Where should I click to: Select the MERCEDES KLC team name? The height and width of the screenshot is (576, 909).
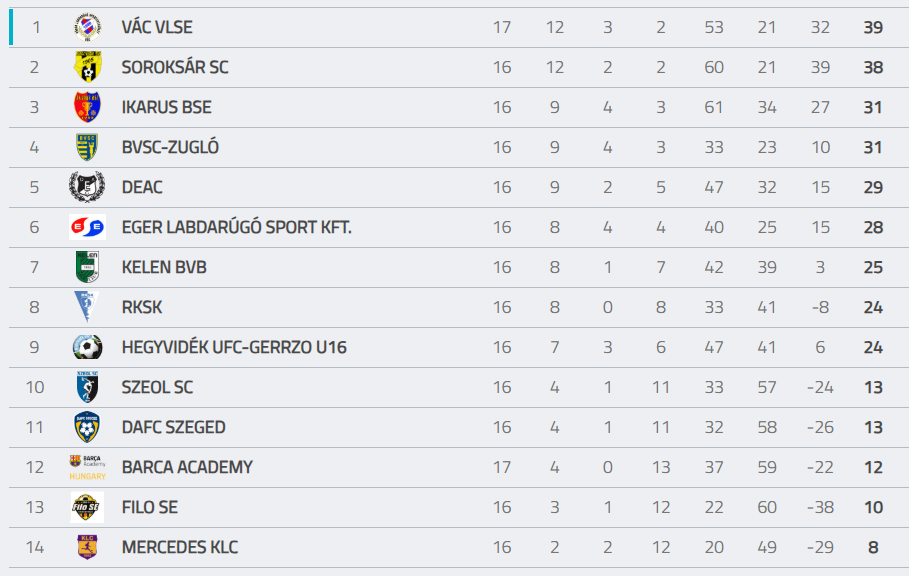180,547
